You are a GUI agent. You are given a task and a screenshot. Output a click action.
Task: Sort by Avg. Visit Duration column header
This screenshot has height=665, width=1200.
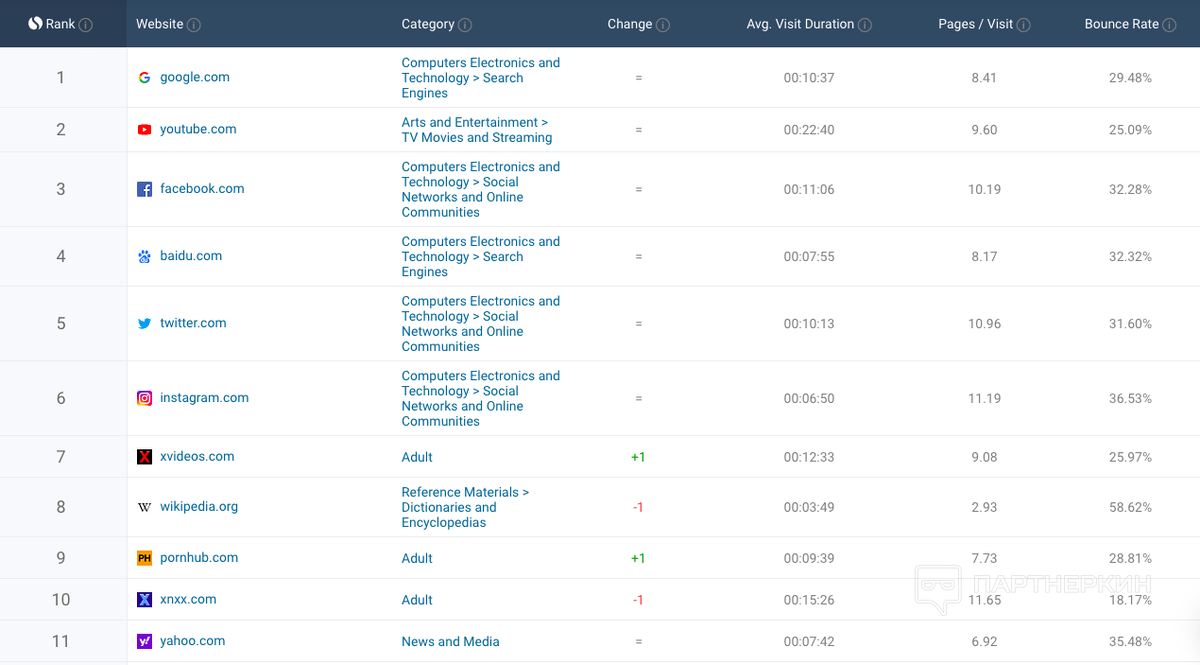tap(800, 24)
